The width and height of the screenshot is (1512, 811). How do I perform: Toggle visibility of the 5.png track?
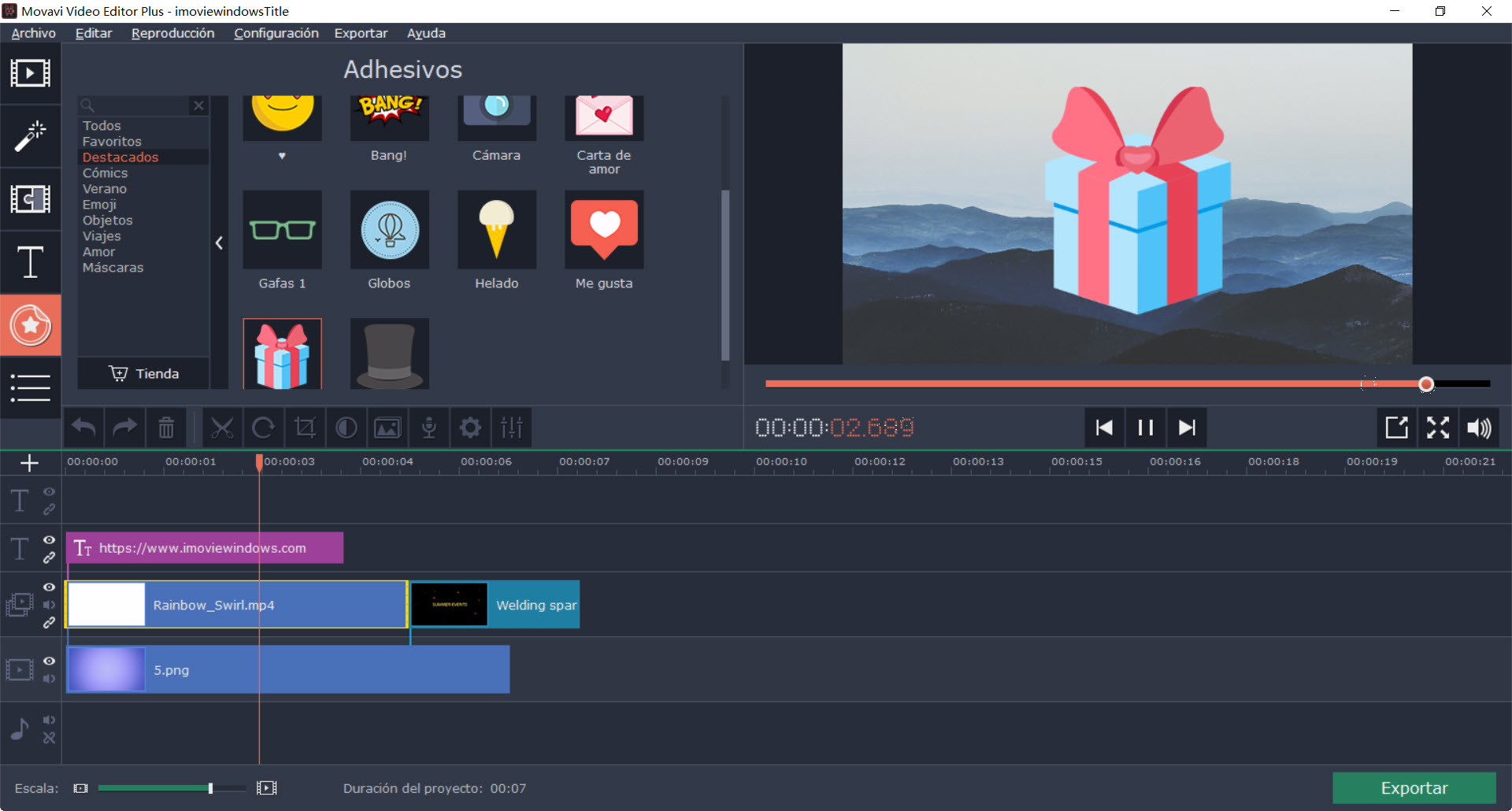point(49,661)
